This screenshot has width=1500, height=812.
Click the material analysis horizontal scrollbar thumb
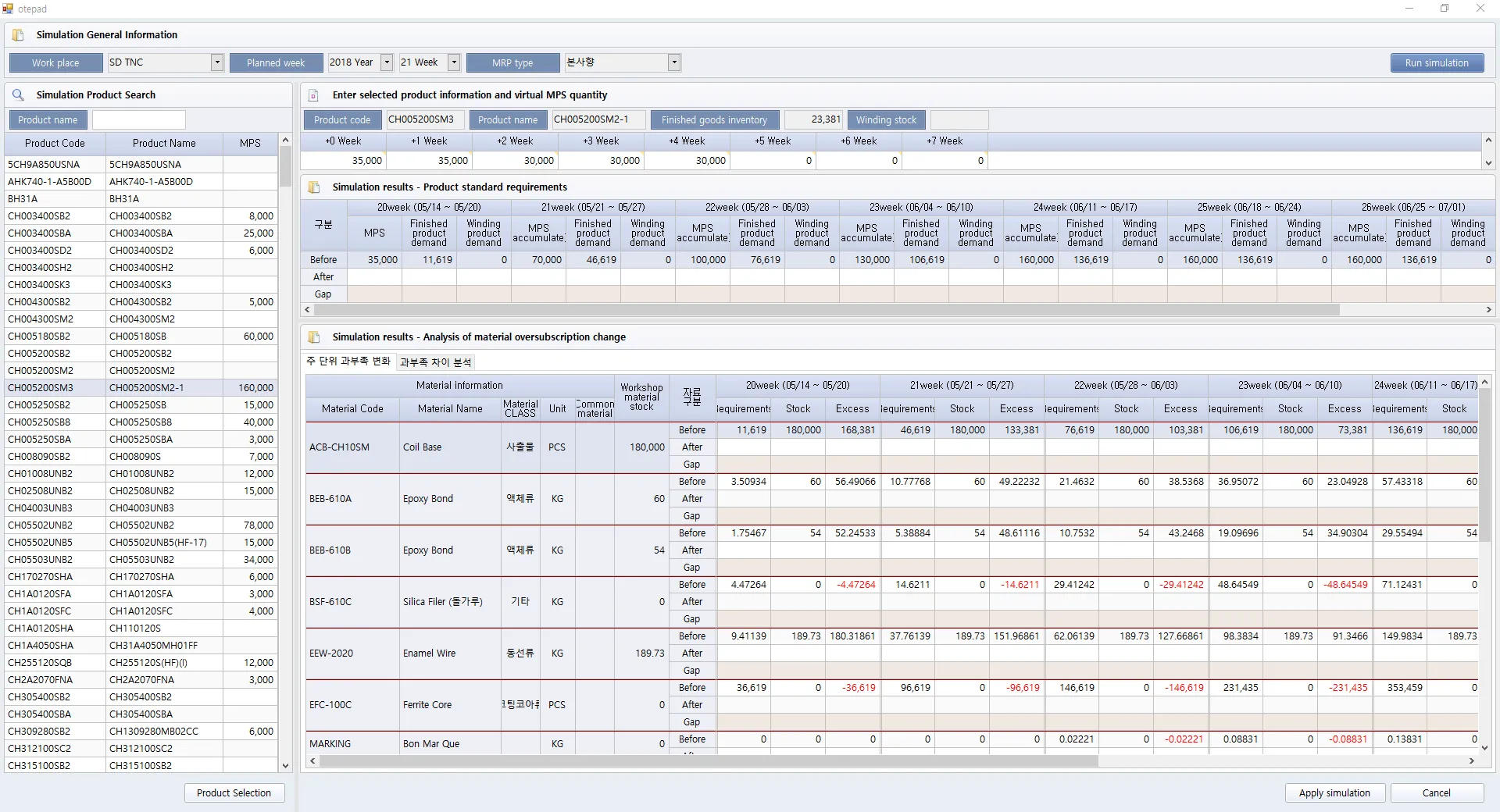pyautogui.click(x=709, y=761)
